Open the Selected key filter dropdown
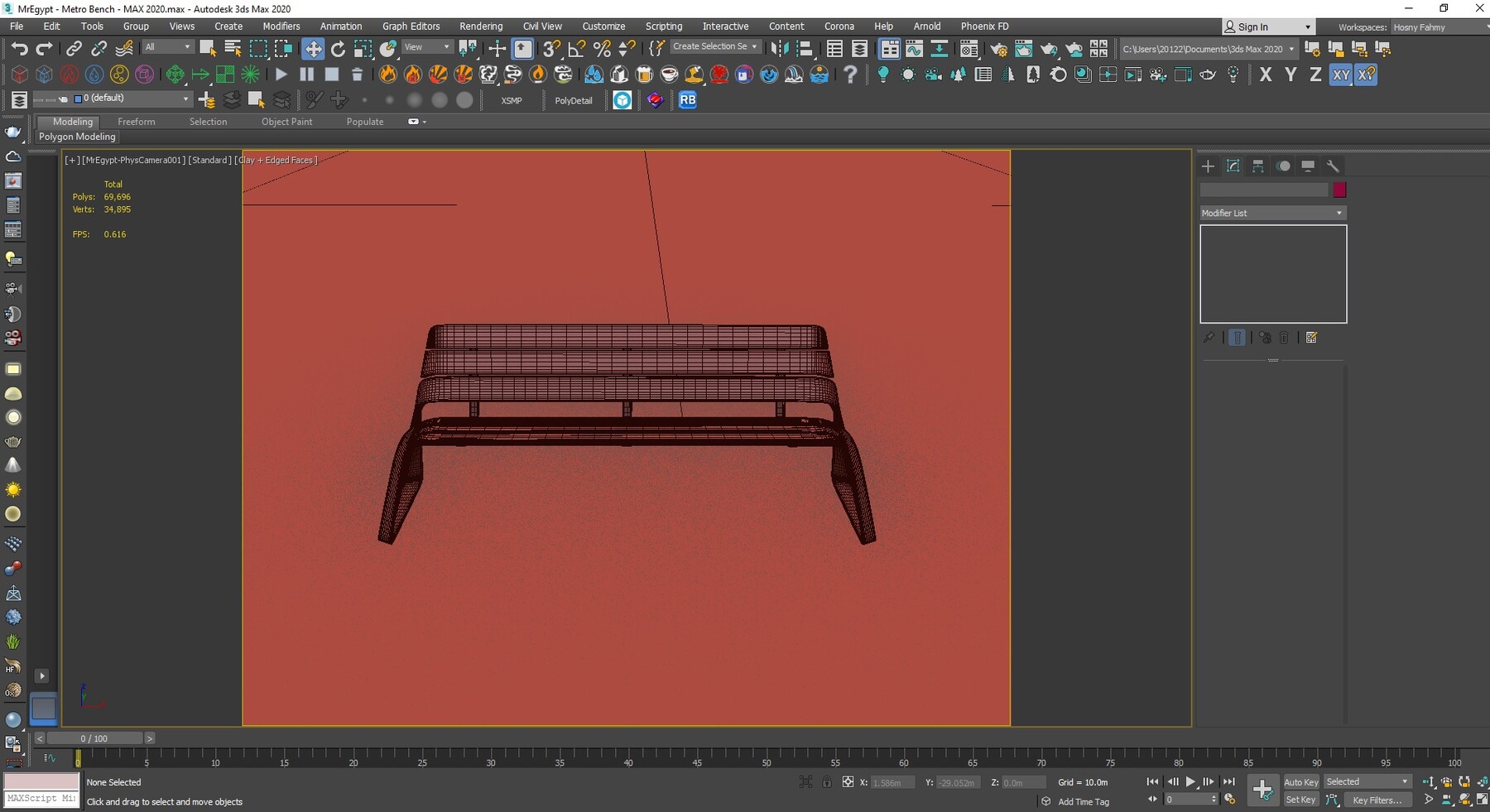Viewport: 1490px width, 812px height. coord(1366,781)
